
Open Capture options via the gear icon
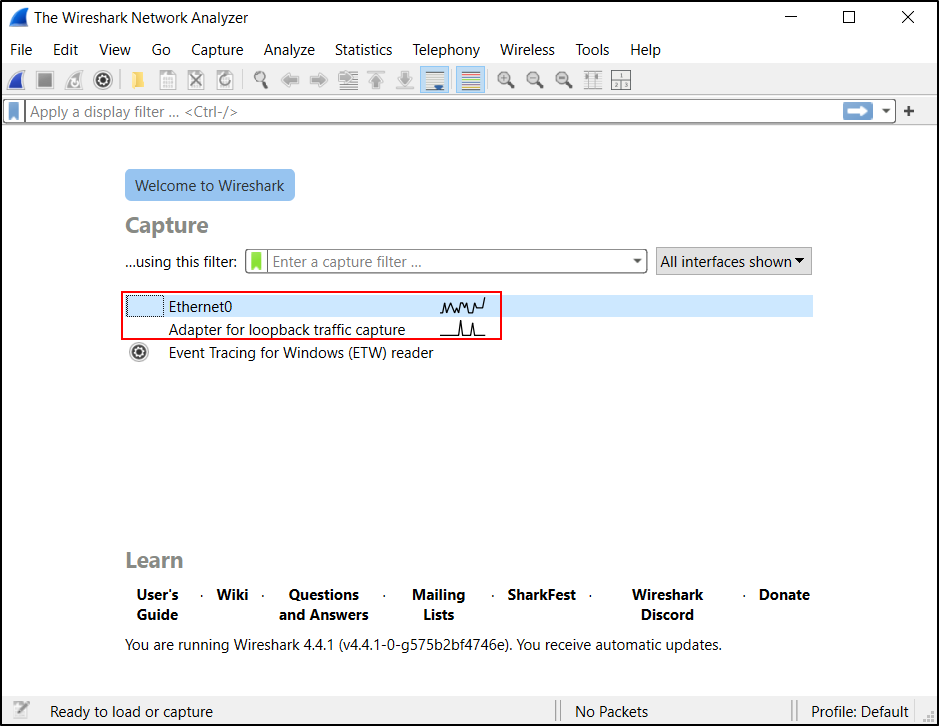point(103,80)
